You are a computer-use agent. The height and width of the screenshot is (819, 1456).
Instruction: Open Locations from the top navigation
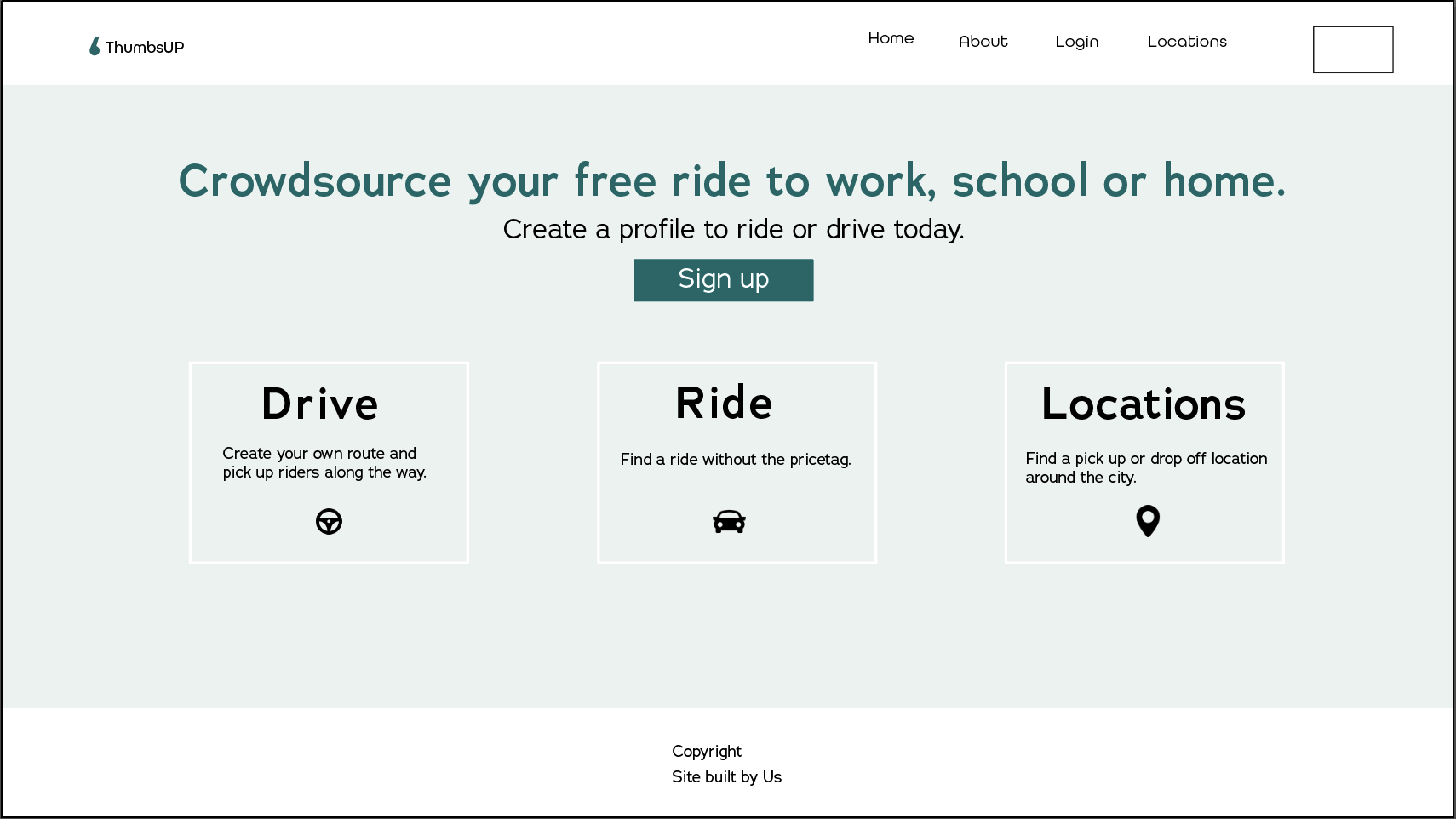click(x=1187, y=41)
